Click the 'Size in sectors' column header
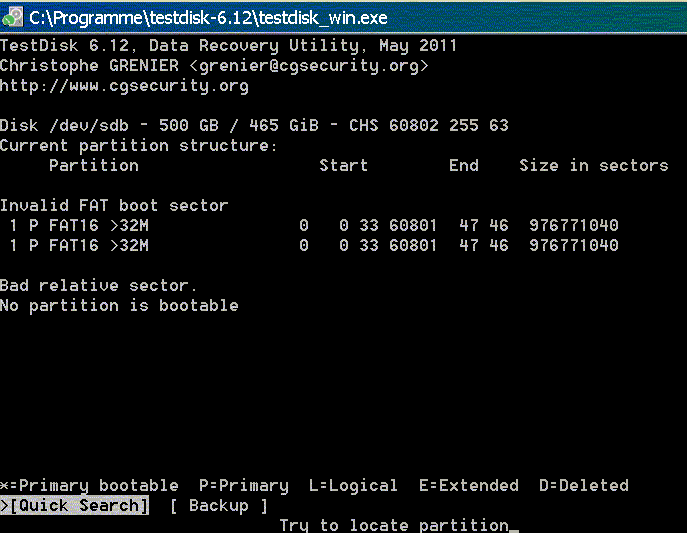Viewport: 687px width, 533px height. [594, 166]
